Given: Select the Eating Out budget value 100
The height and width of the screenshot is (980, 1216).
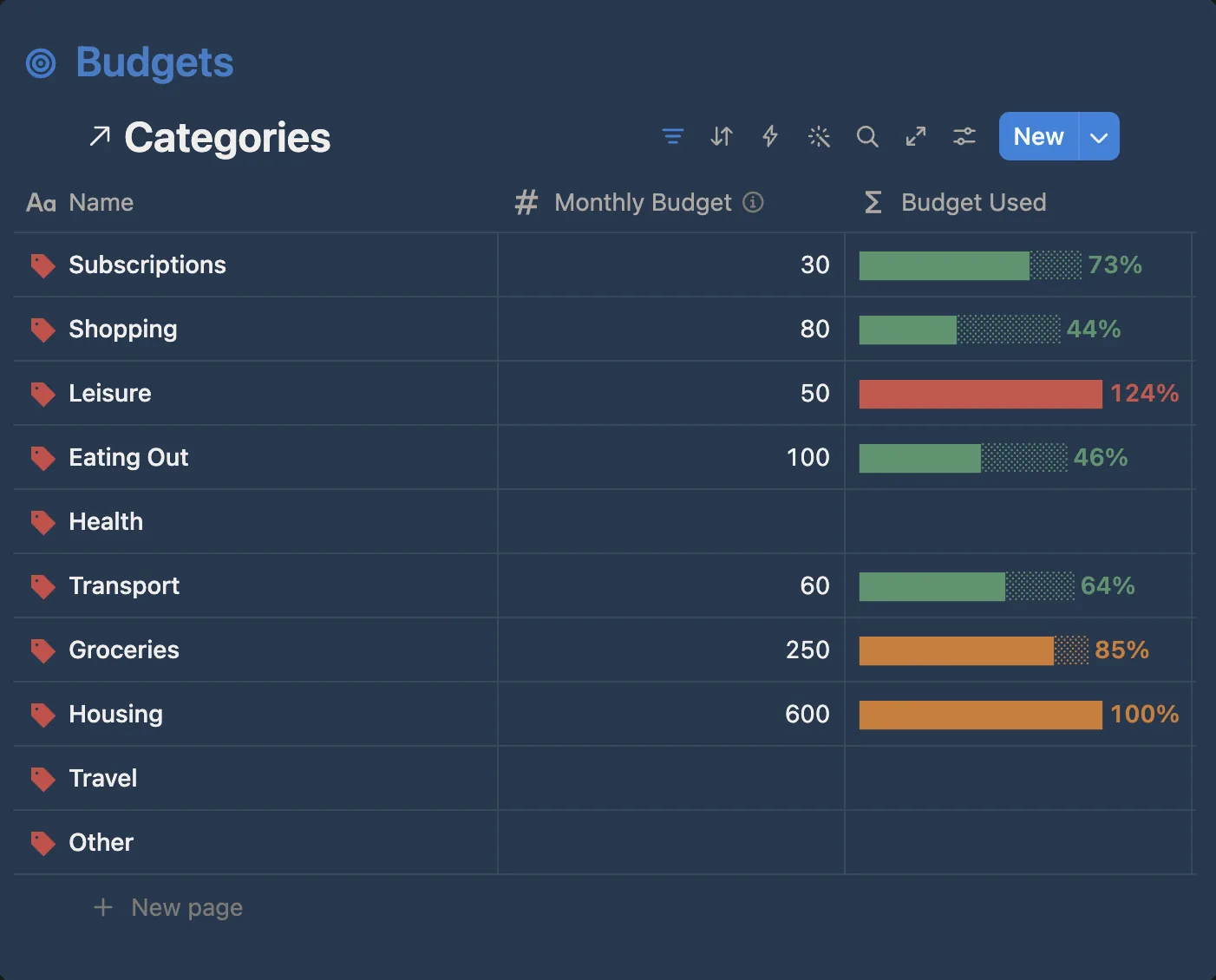Looking at the screenshot, I should tap(808, 457).
